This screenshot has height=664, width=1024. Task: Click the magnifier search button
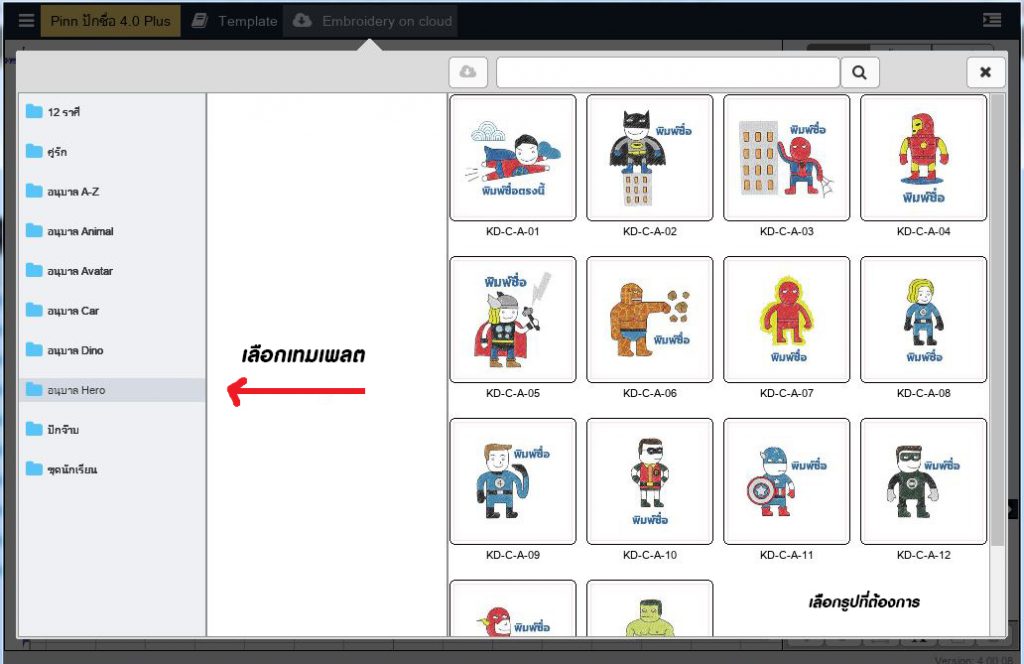point(859,72)
